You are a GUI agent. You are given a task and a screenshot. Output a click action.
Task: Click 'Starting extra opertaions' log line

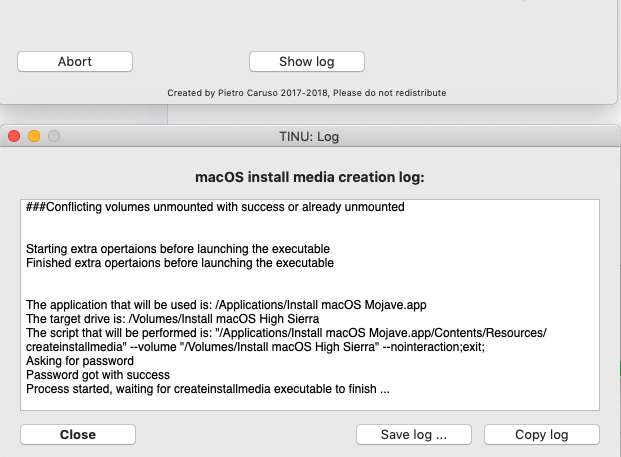pyautogui.click(x=178, y=249)
